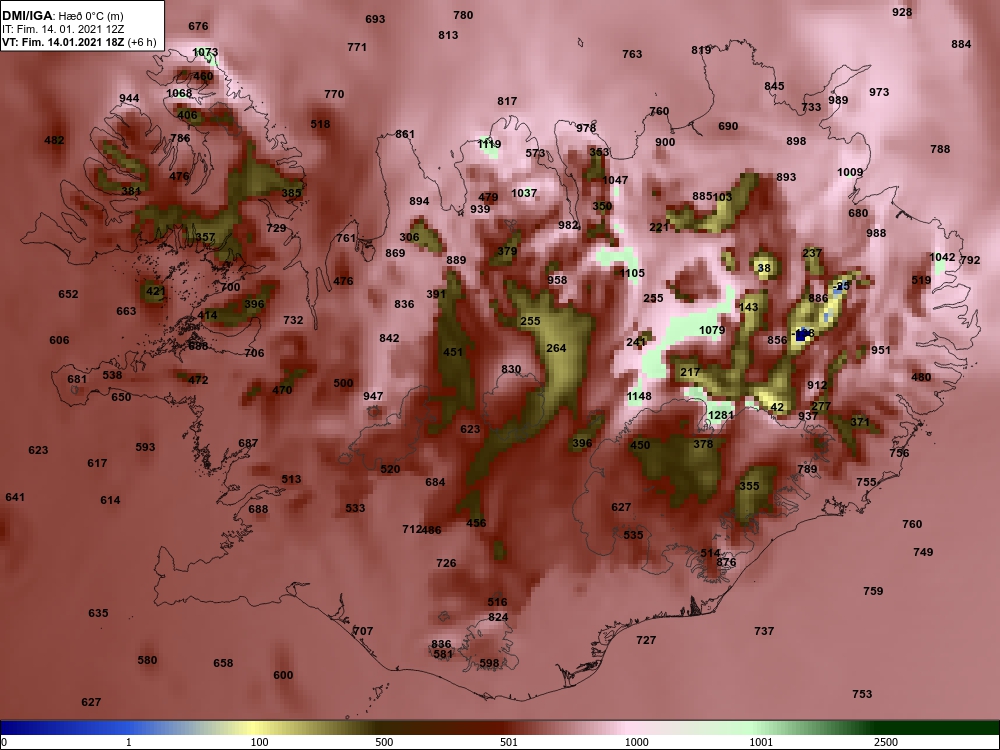Viewport: 1000px width, 750px height.
Task: Click the map value 690
Action: tap(728, 126)
